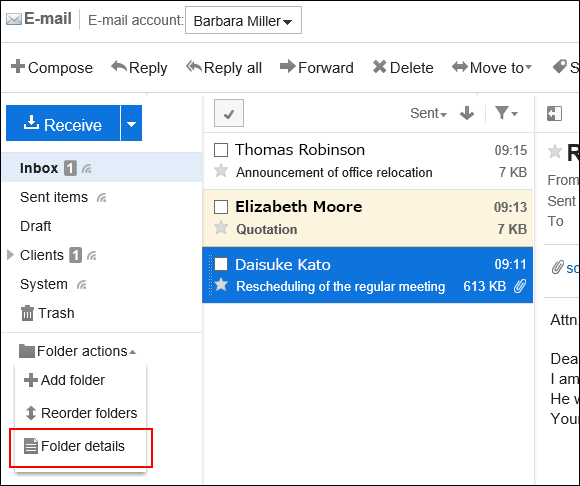Check the Thomas Robinson message checkbox
Viewport: 580px width, 486px height.
point(221,150)
